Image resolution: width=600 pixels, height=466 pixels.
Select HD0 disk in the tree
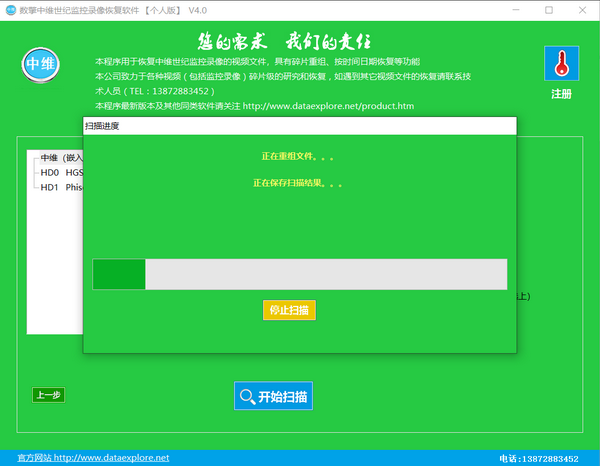[61, 172]
